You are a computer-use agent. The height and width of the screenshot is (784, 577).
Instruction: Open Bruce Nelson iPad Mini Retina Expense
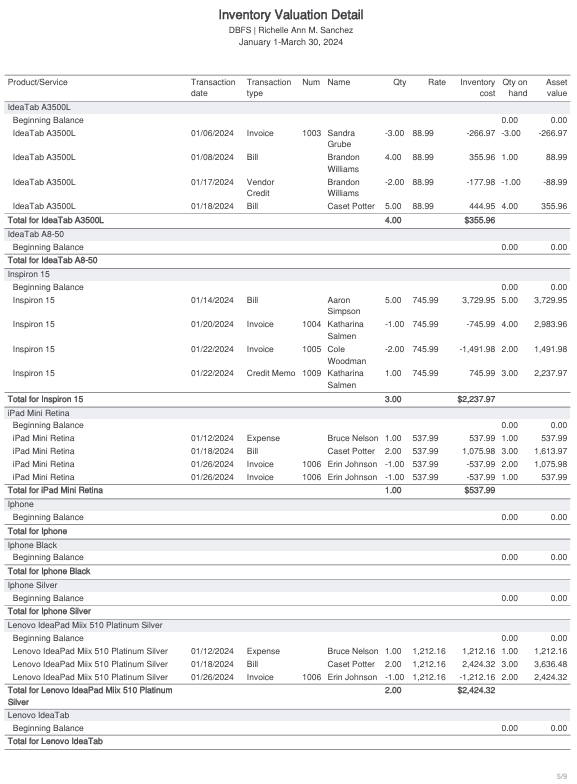(x=288, y=438)
